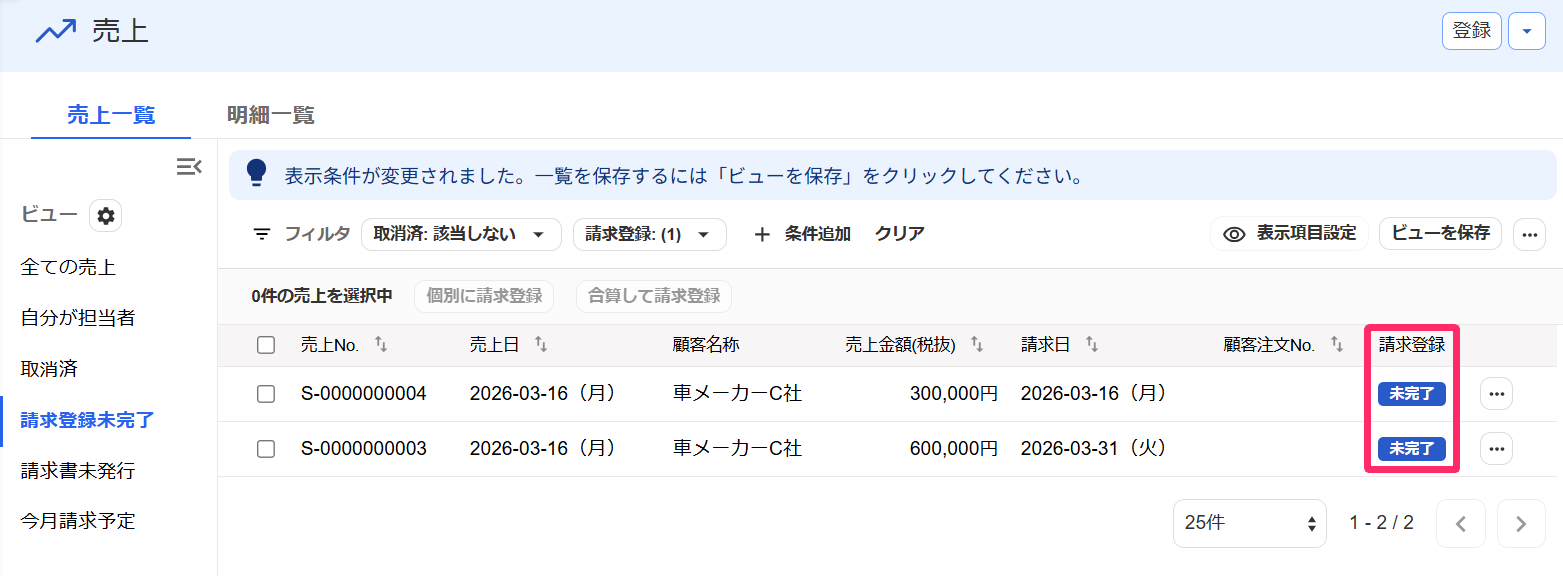
Task: Click sales number S-0000000003
Action: 364,449
